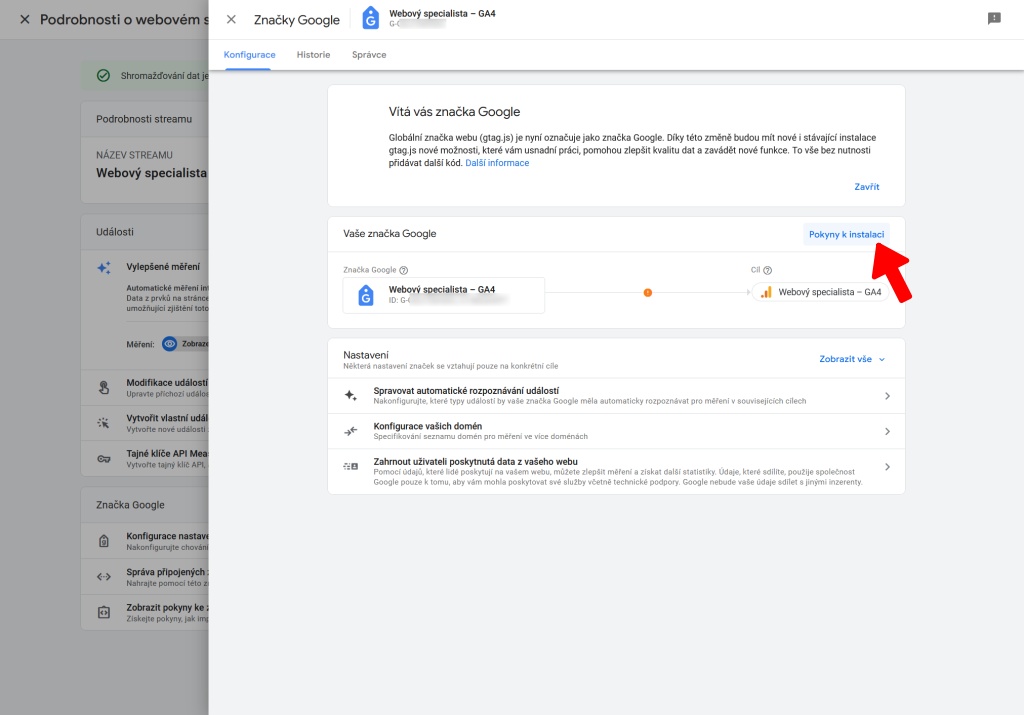Switch to the Správce tab
The image size is (1024, 715).
pos(369,55)
